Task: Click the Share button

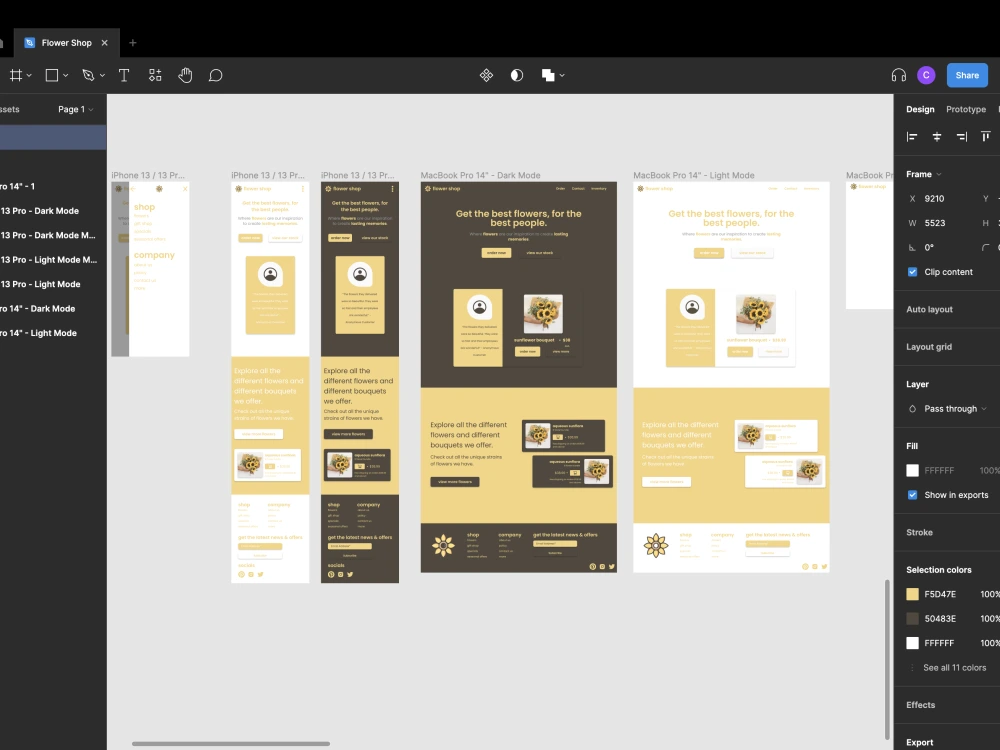Action: point(967,75)
